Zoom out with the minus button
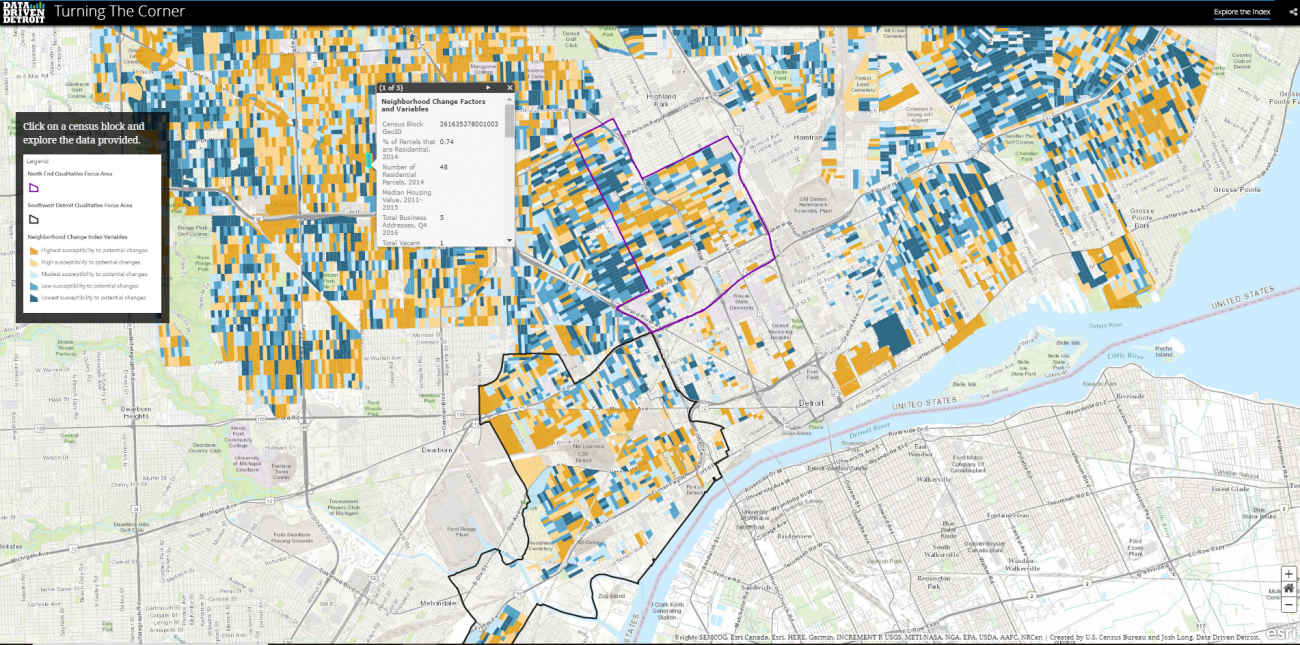Screen dimensions: 1300x645 coord(1290,605)
